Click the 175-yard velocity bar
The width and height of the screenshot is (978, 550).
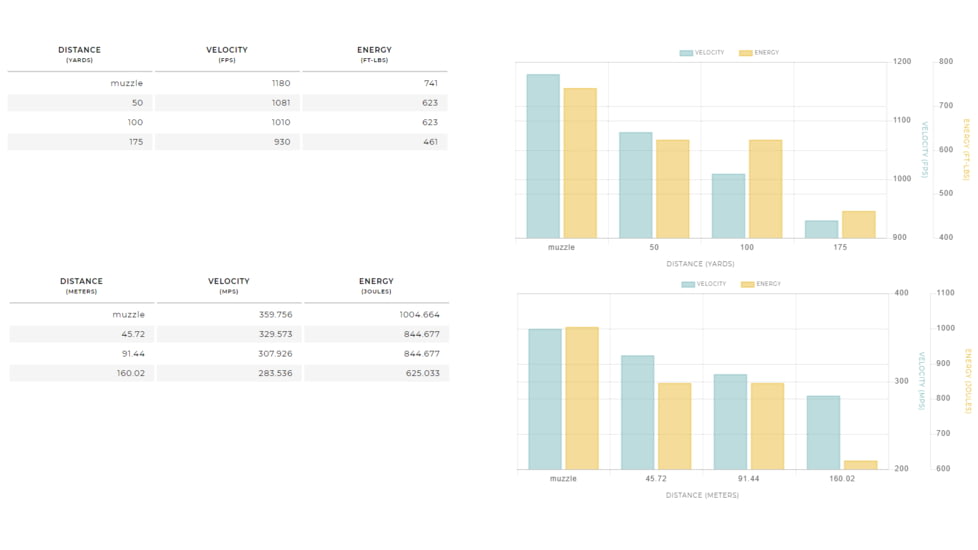tap(821, 229)
